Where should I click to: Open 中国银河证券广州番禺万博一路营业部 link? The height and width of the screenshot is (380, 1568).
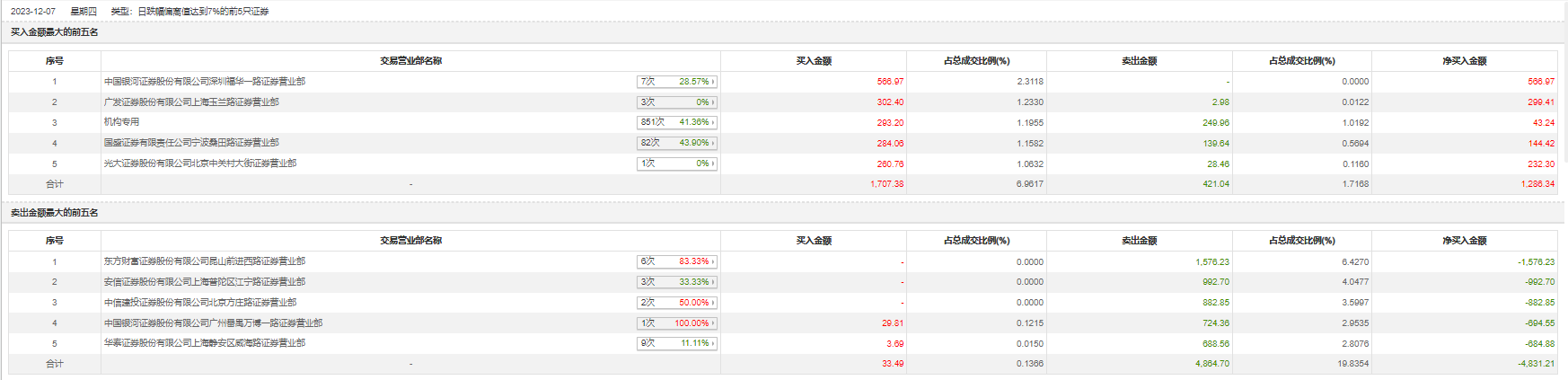213,323
